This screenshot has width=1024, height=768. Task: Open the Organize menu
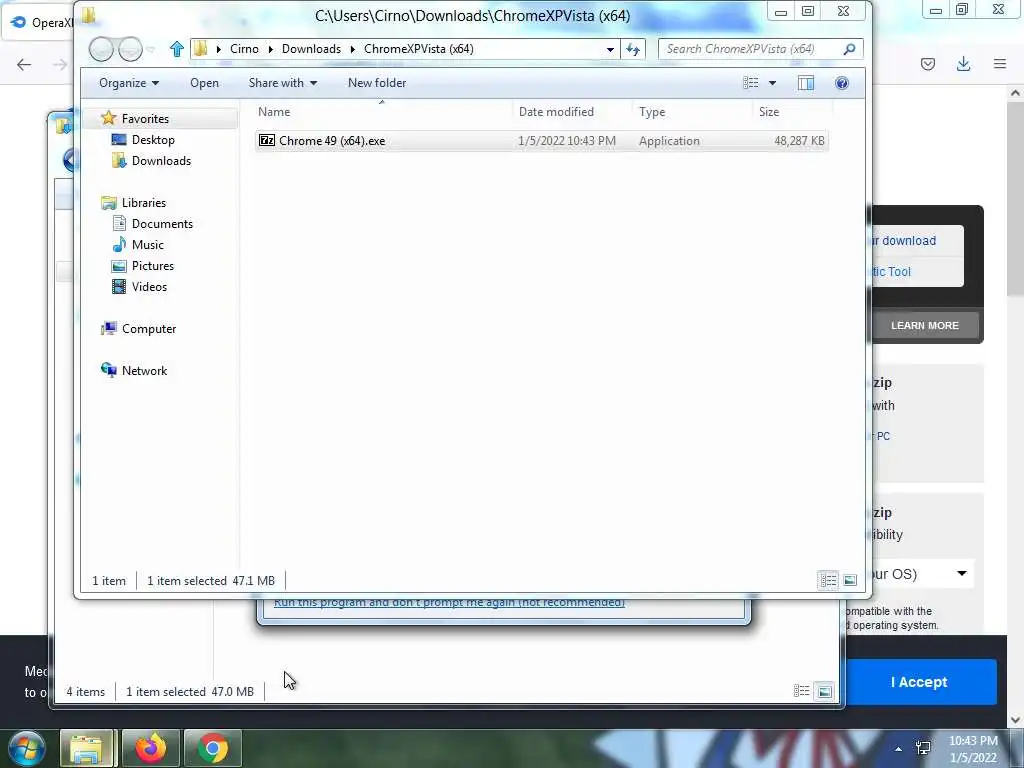tap(129, 83)
